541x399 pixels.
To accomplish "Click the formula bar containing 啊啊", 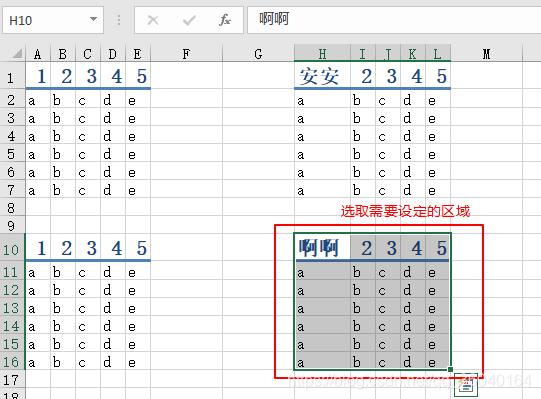I will [x=394, y=20].
